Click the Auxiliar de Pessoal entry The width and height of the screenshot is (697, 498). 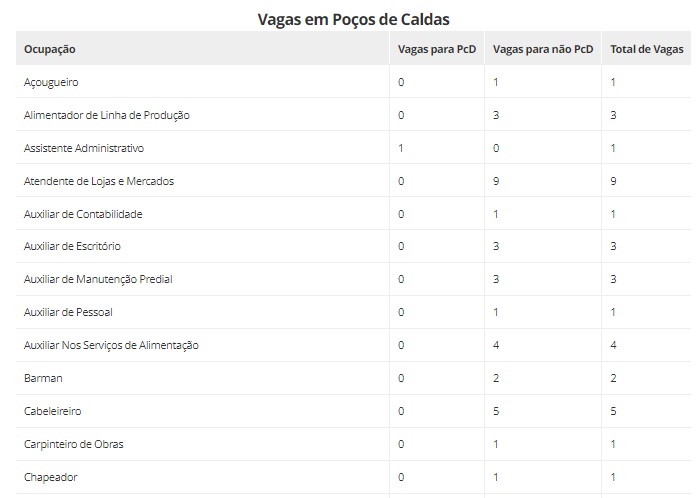[x=68, y=312]
